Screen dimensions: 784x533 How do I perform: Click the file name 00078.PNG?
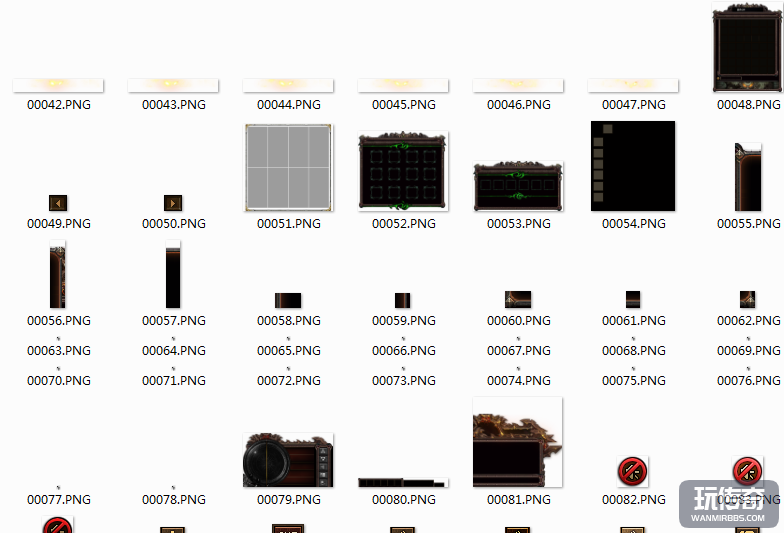[174, 500]
